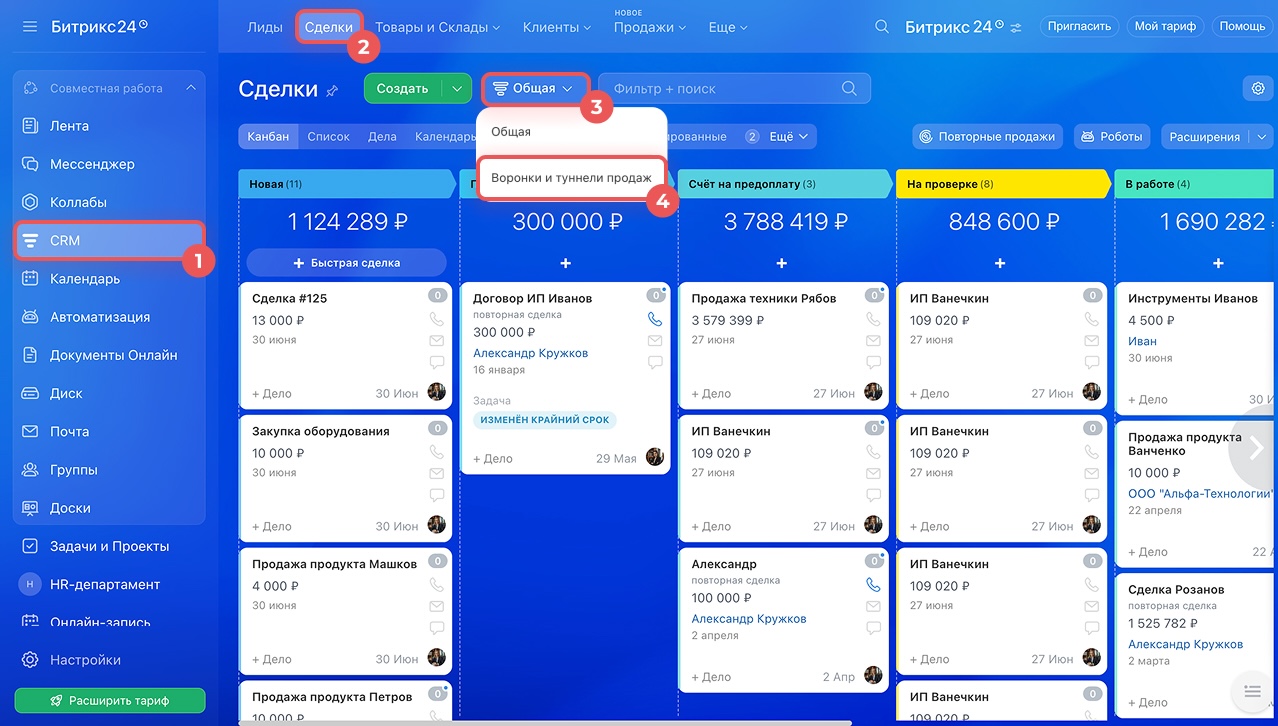Open Повторные продажи
Image resolution: width=1278 pixels, height=726 pixels.
coord(987,137)
